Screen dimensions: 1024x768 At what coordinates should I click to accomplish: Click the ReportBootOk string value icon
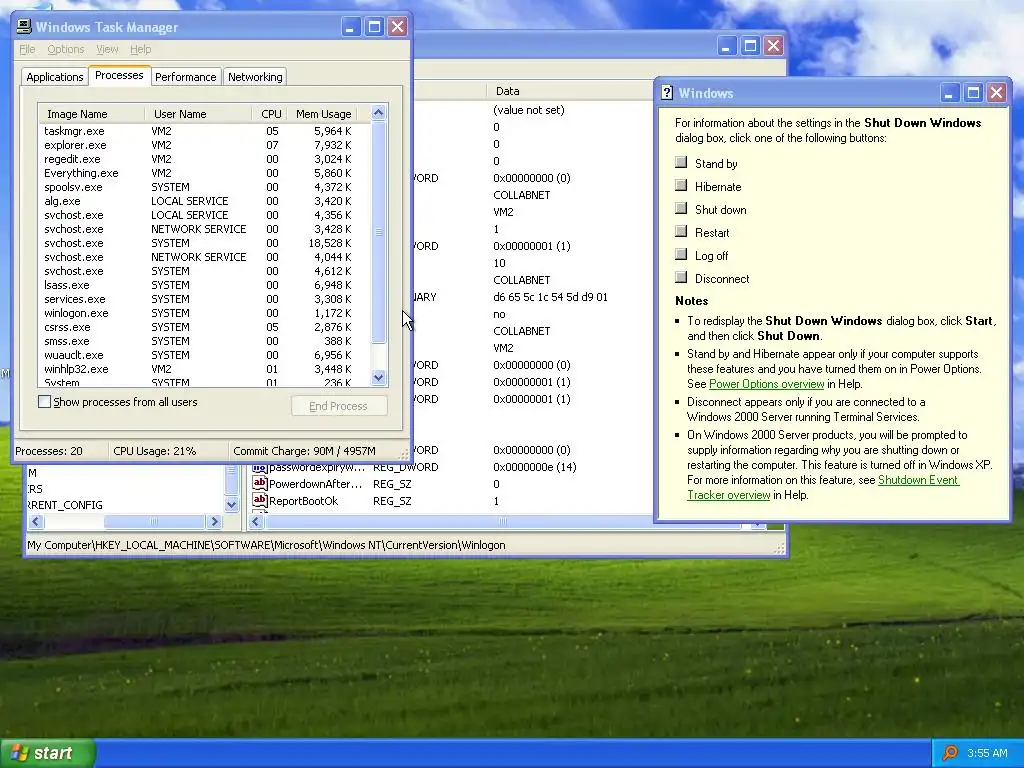[x=260, y=501]
